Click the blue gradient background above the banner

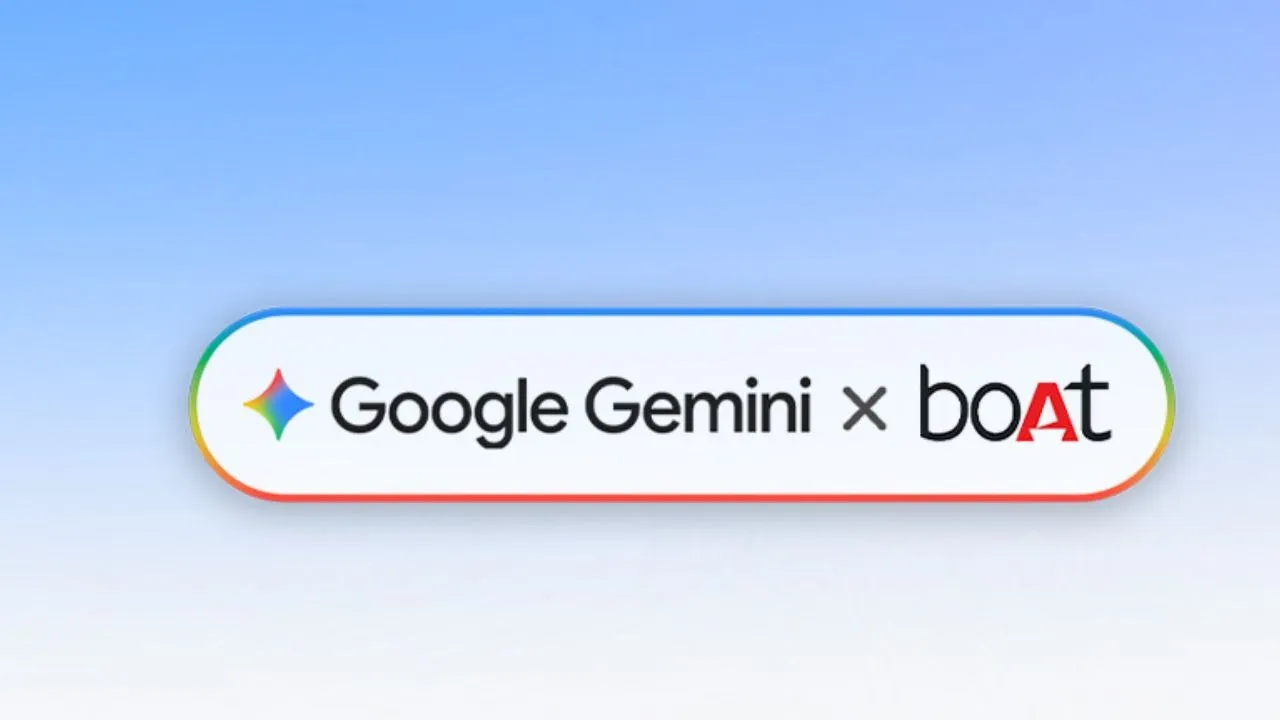640,150
